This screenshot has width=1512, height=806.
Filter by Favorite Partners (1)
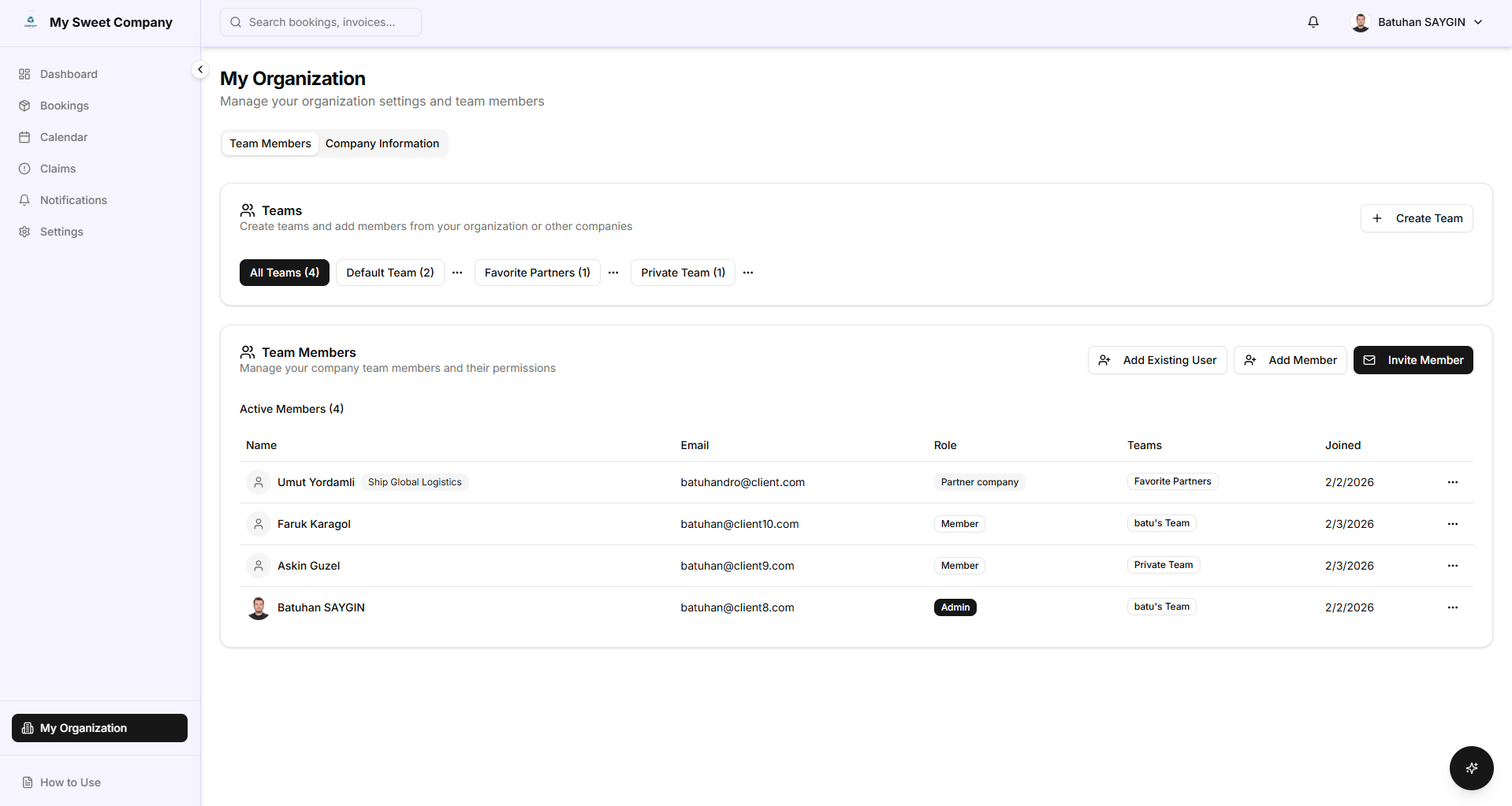[537, 273]
